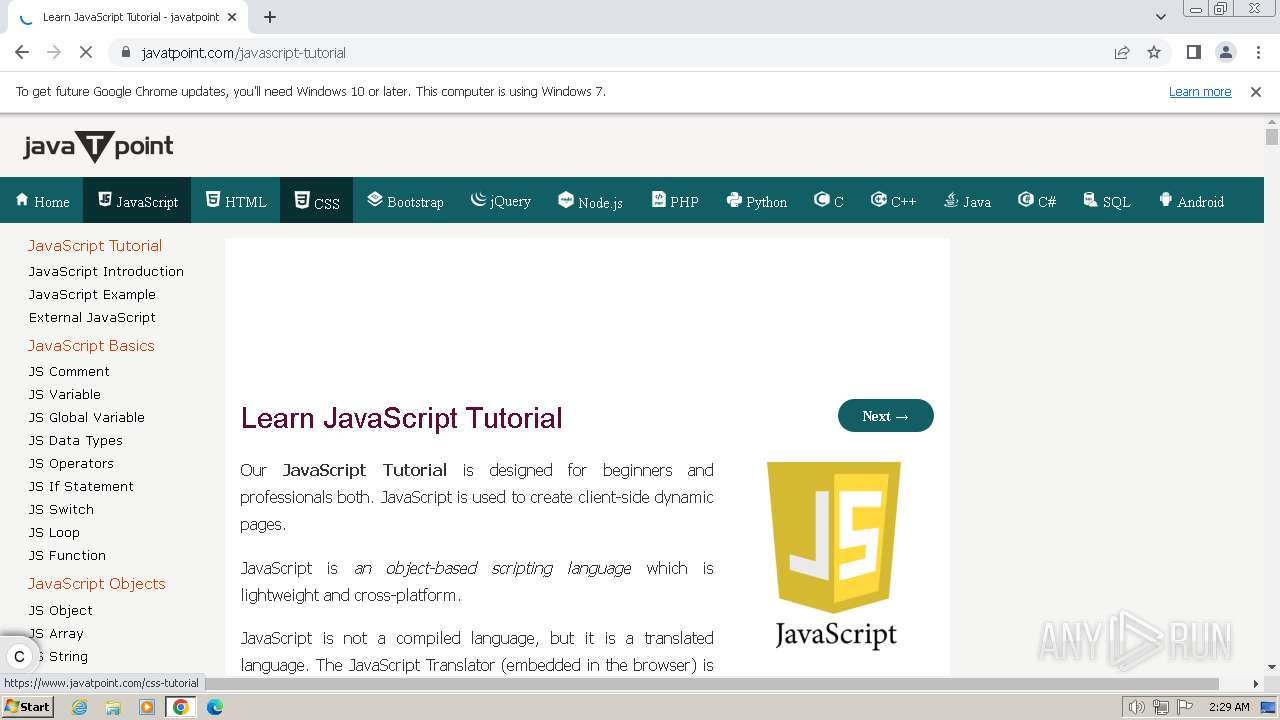Click the javaTpoint logo
The width and height of the screenshot is (1280, 720).
pyautogui.click(x=98, y=147)
